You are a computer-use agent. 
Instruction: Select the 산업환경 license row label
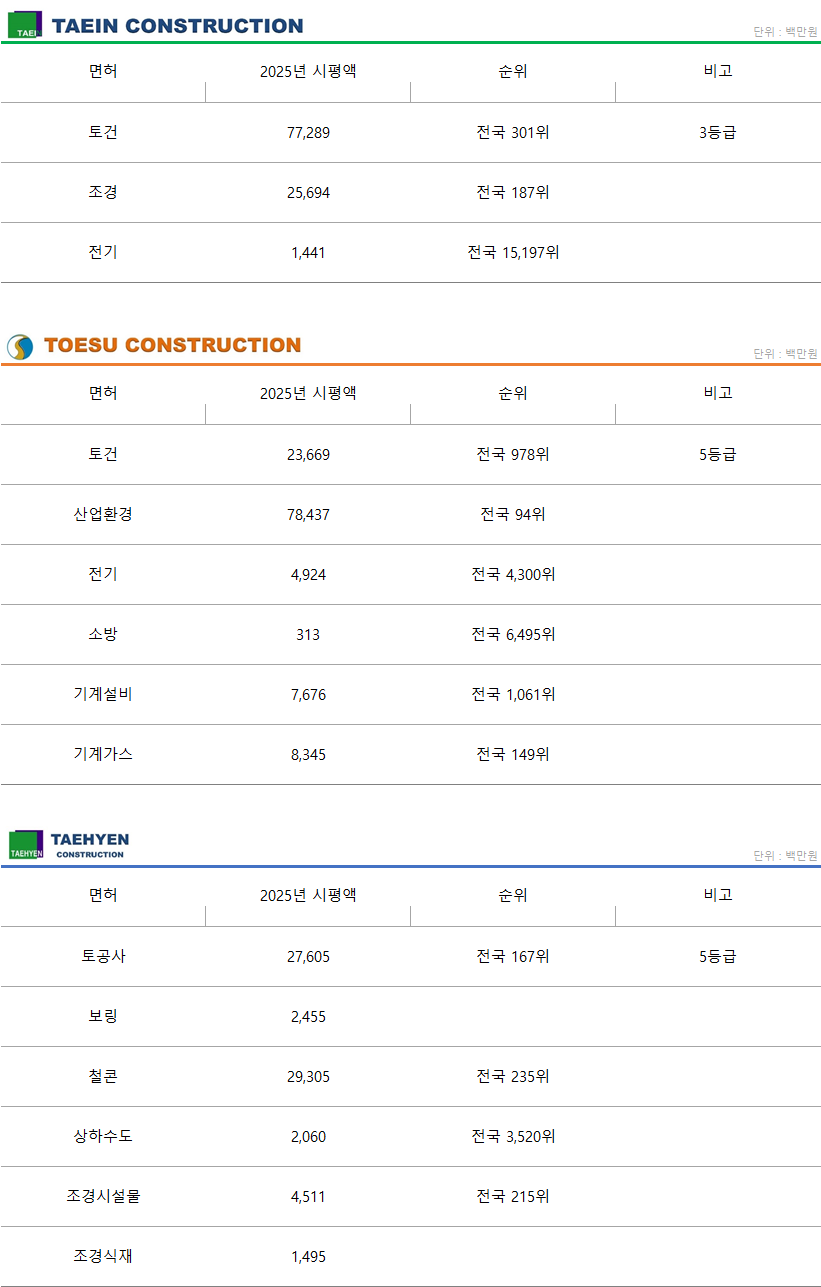pyautogui.click(x=103, y=514)
